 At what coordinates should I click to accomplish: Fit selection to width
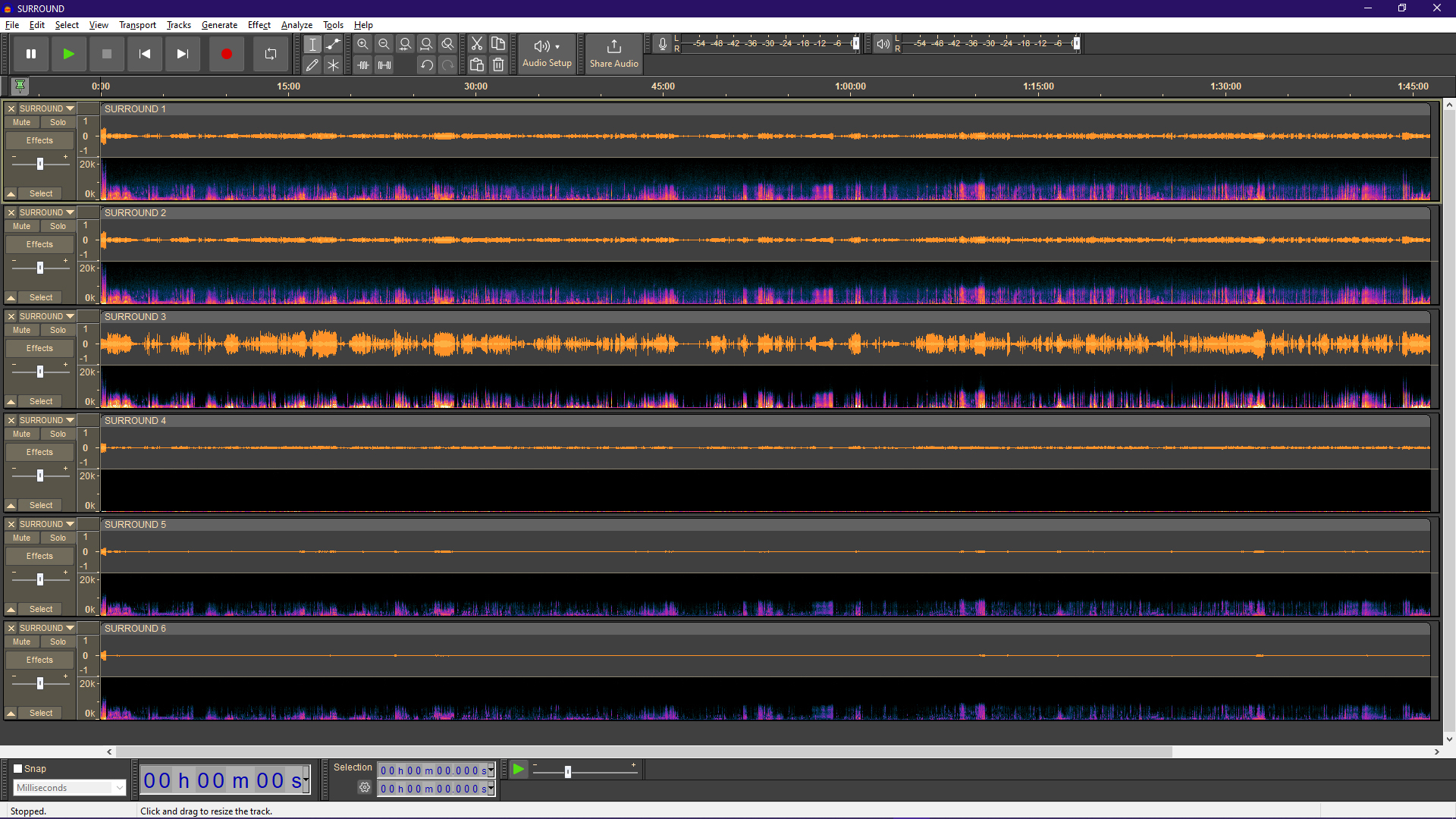[x=406, y=44]
